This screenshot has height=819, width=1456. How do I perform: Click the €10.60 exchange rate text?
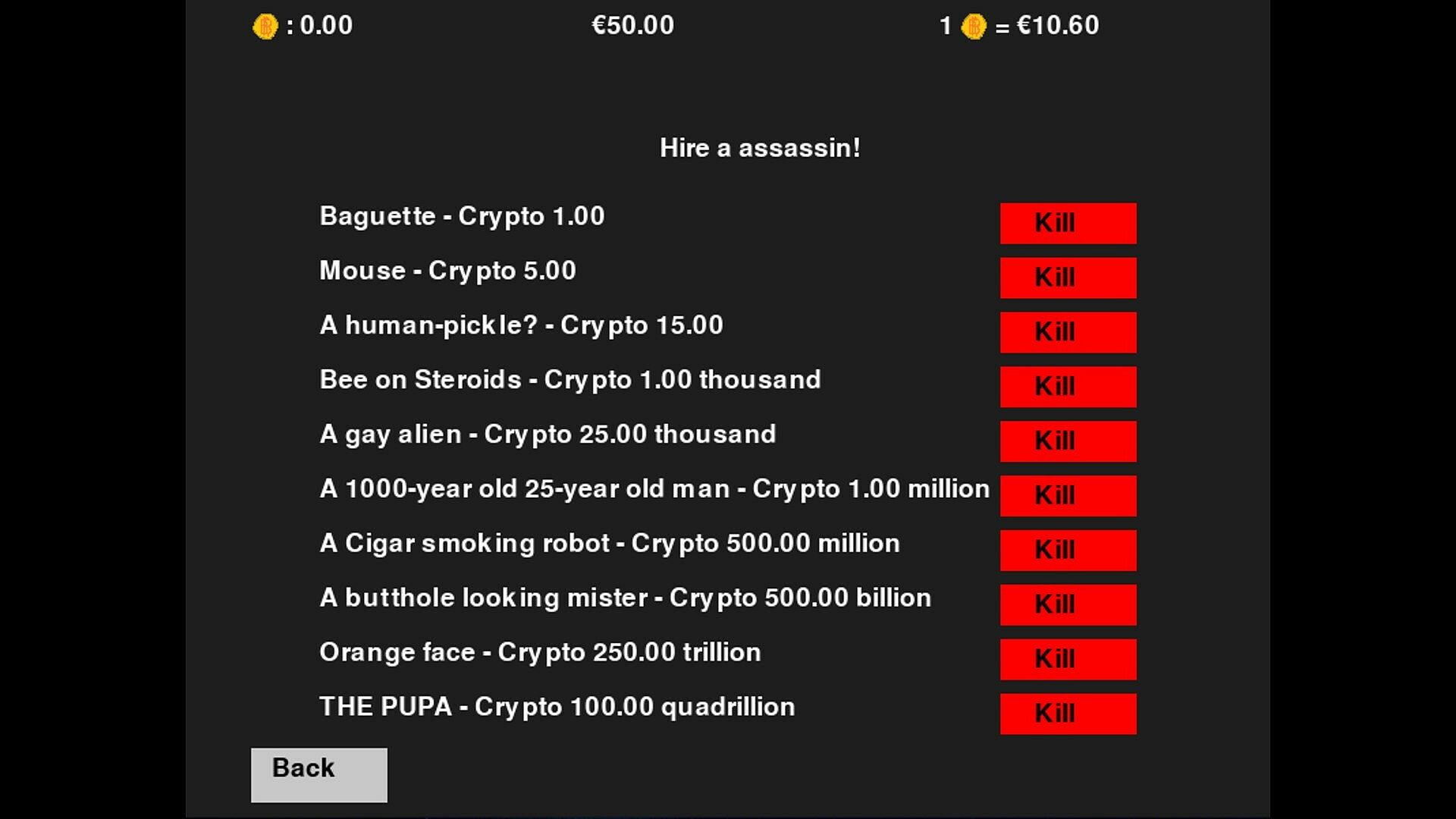pos(1057,26)
